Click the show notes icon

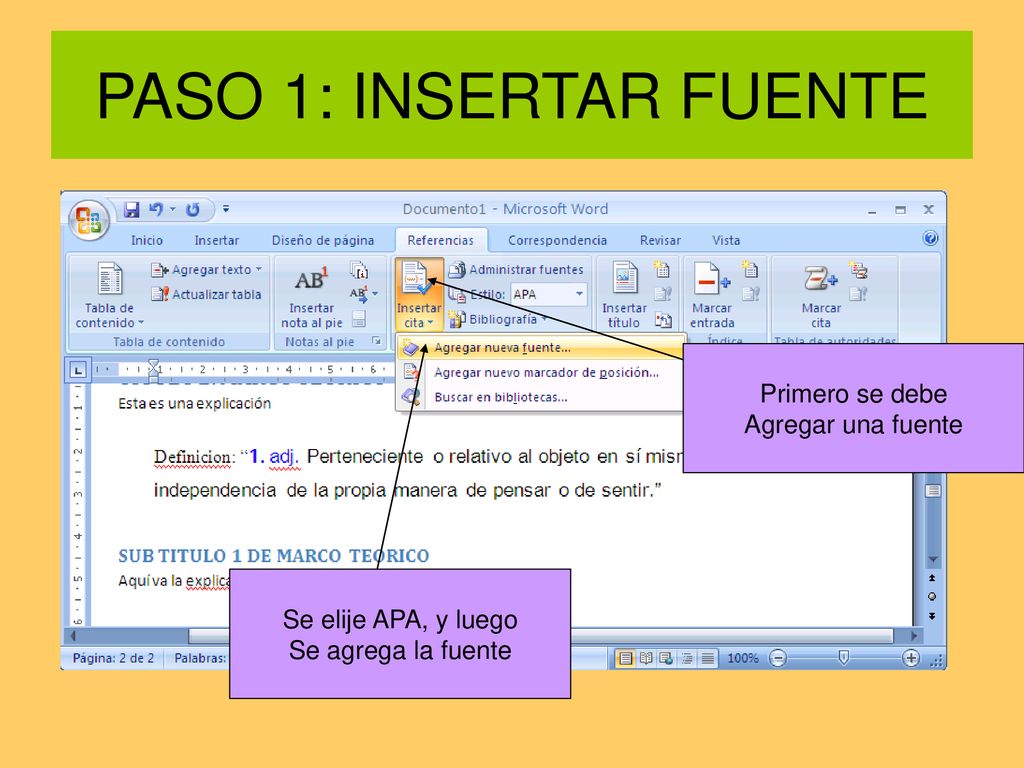tap(359, 319)
